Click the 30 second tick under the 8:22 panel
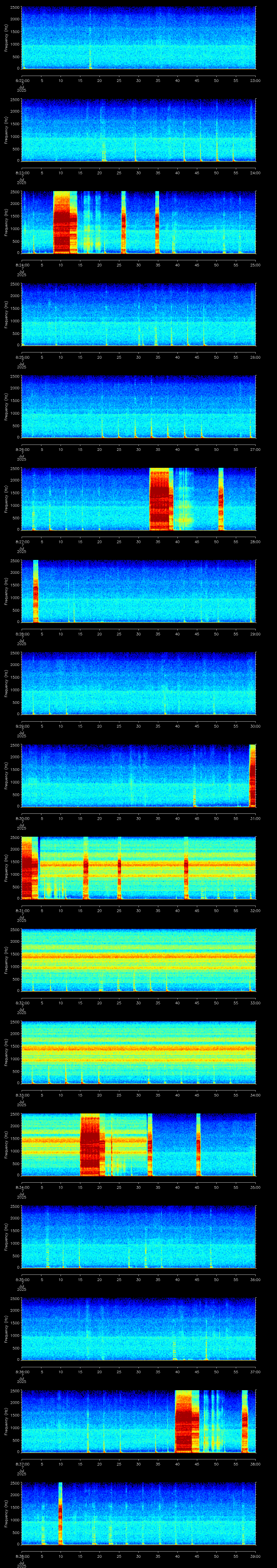Image resolution: width=277 pixels, height=1568 pixels. pos(138,80)
